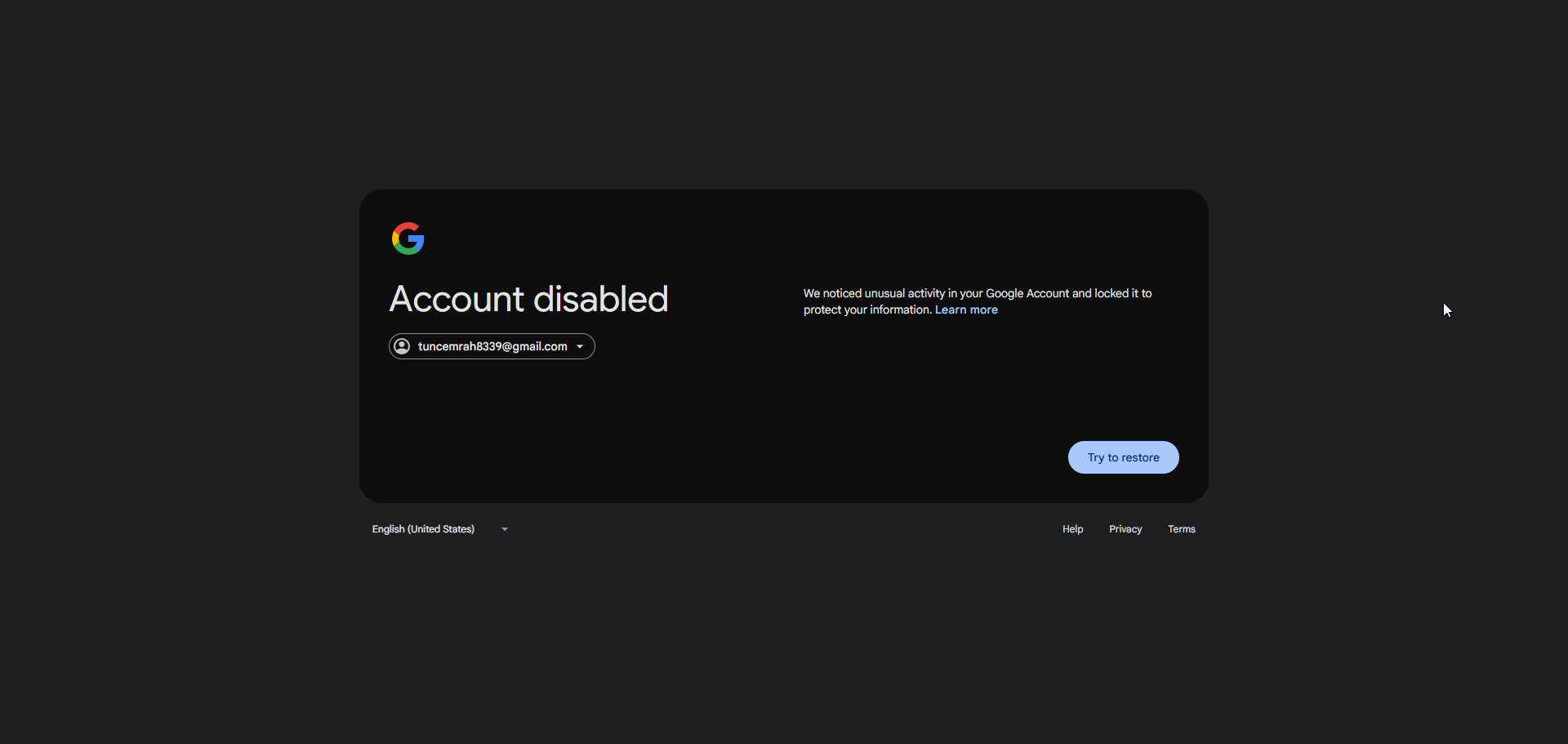Click the Try to restore button
Image resolution: width=1568 pixels, height=744 pixels.
pyautogui.click(x=1123, y=457)
